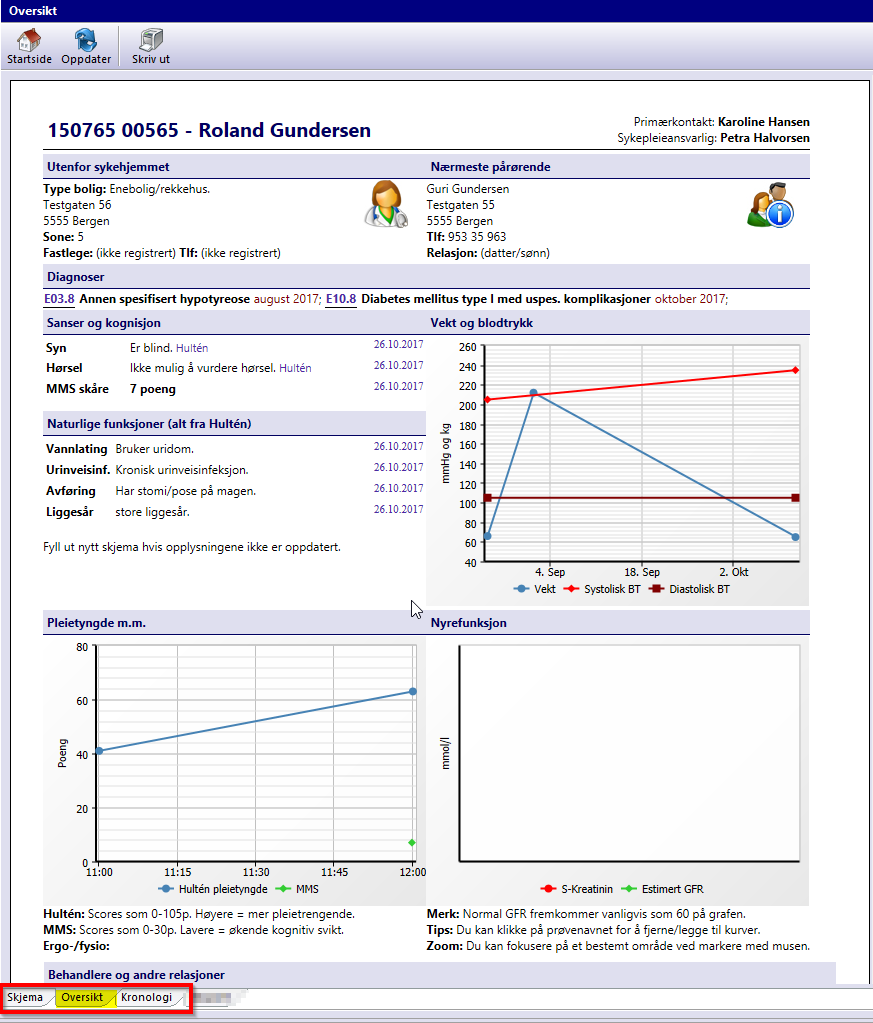The width and height of the screenshot is (873, 1023).
Task: Click patient name 150765 00565 - Roland Gundersen
Action: coord(209,130)
